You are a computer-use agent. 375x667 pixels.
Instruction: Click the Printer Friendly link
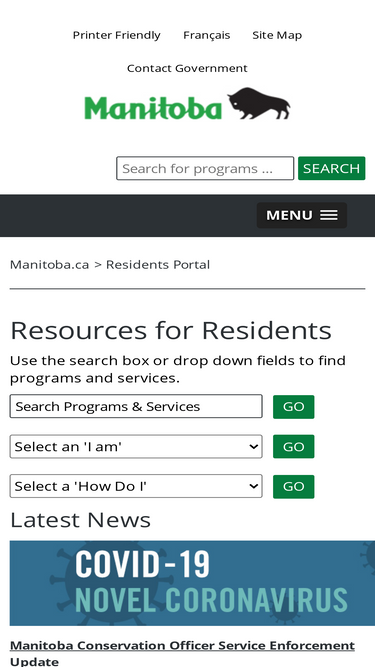tap(116, 35)
